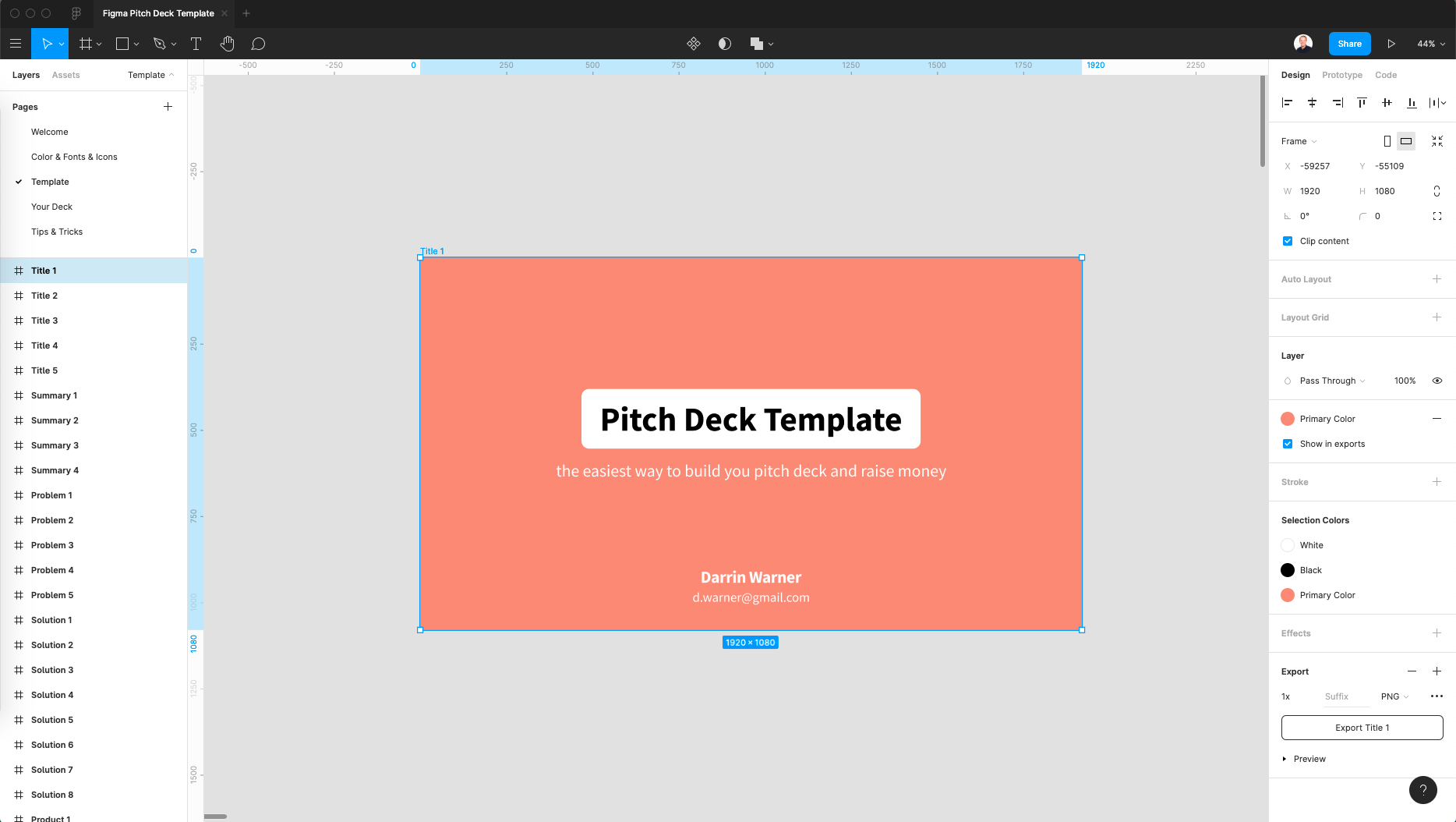Switch to the Layers tab
The height and width of the screenshot is (822, 1456).
point(26,75)
